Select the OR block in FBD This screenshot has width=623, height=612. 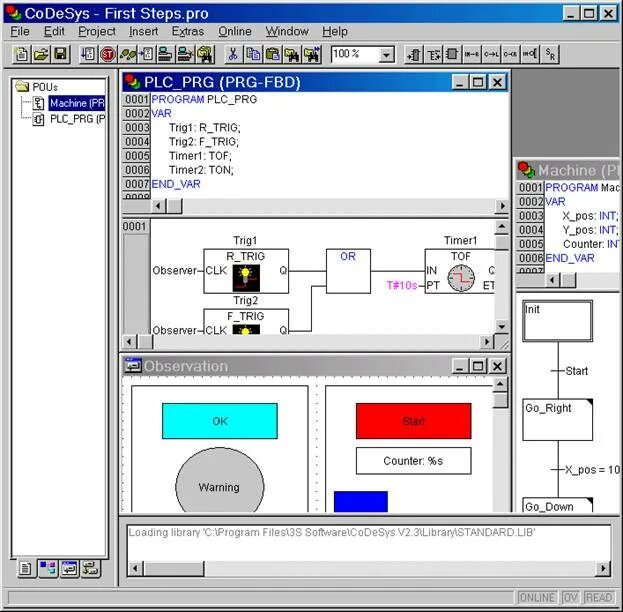pos(348,271)
